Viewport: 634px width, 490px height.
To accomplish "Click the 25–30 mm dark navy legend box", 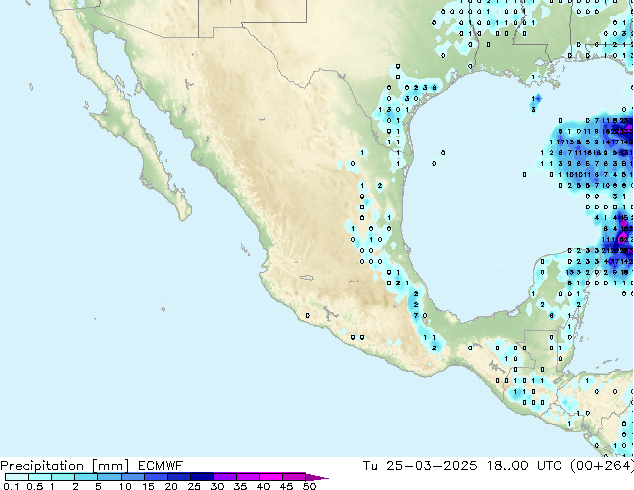I will coord(202,477).
